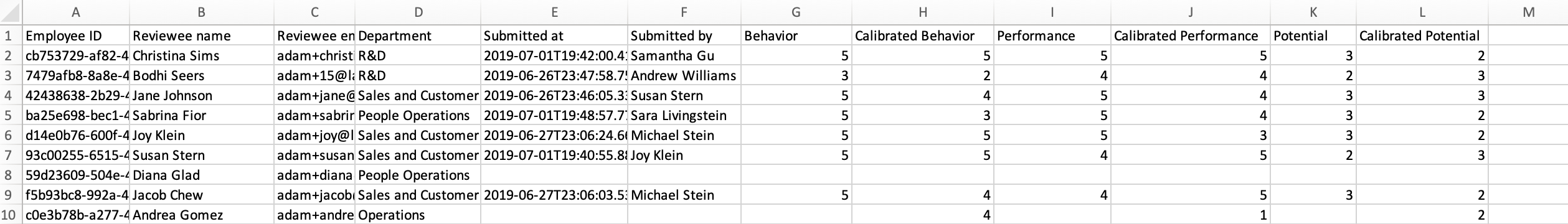Select Andrea Gomez name cell

coord(202,215)
